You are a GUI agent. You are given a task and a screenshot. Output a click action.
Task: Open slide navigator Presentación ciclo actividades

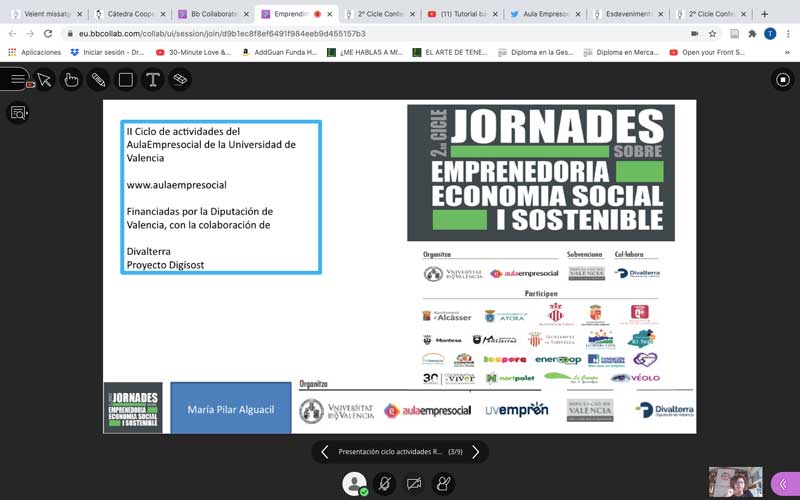[x=400, y=452]
